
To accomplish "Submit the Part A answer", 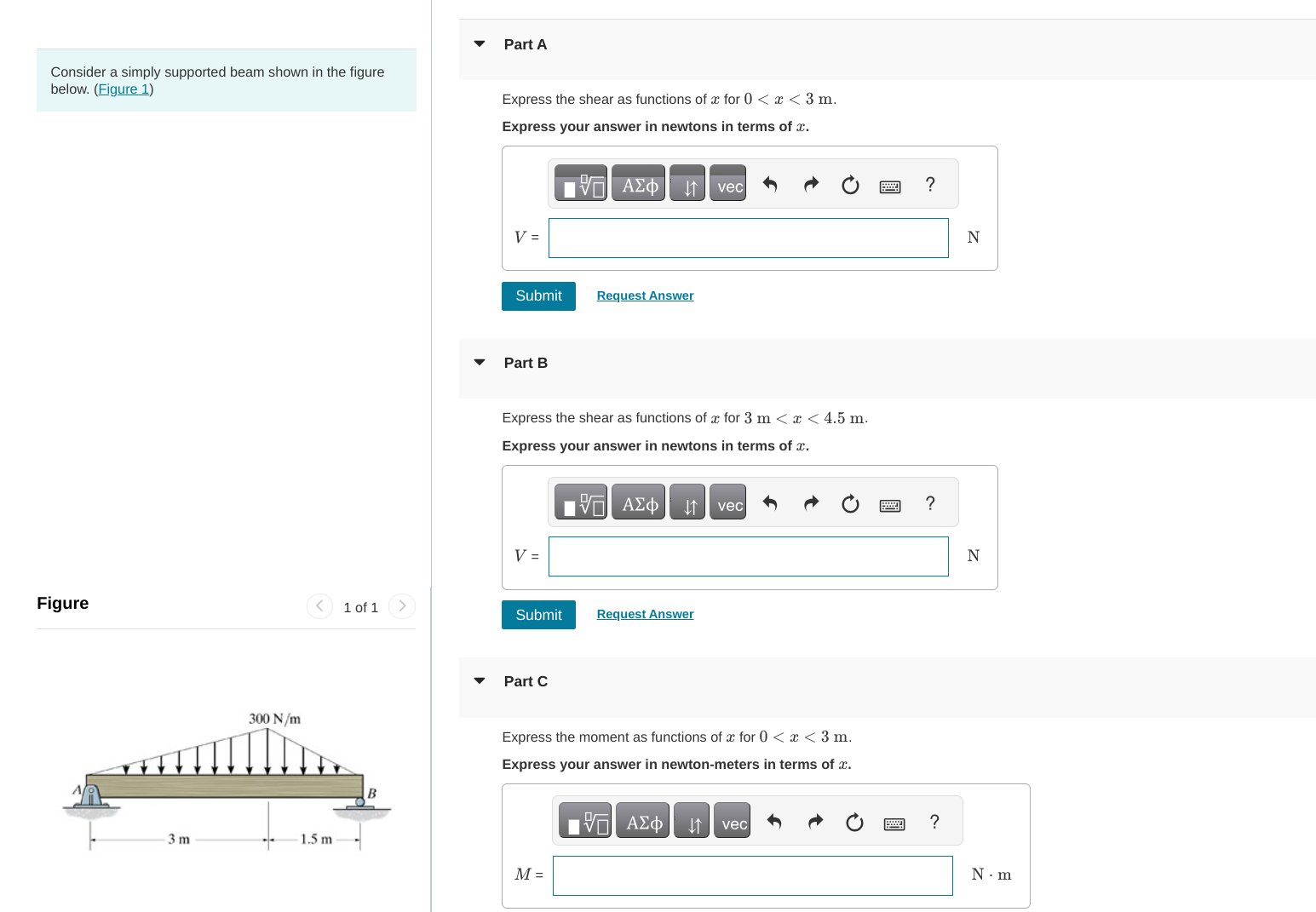I will pos(538,295).
